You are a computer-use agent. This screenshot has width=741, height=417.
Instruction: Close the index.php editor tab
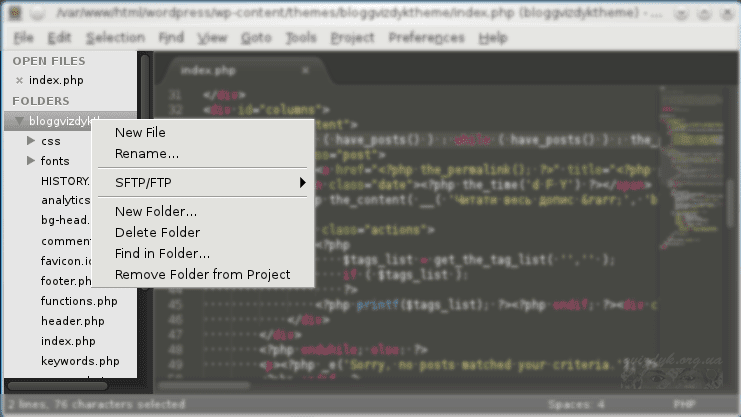click(x=305, y=70)
